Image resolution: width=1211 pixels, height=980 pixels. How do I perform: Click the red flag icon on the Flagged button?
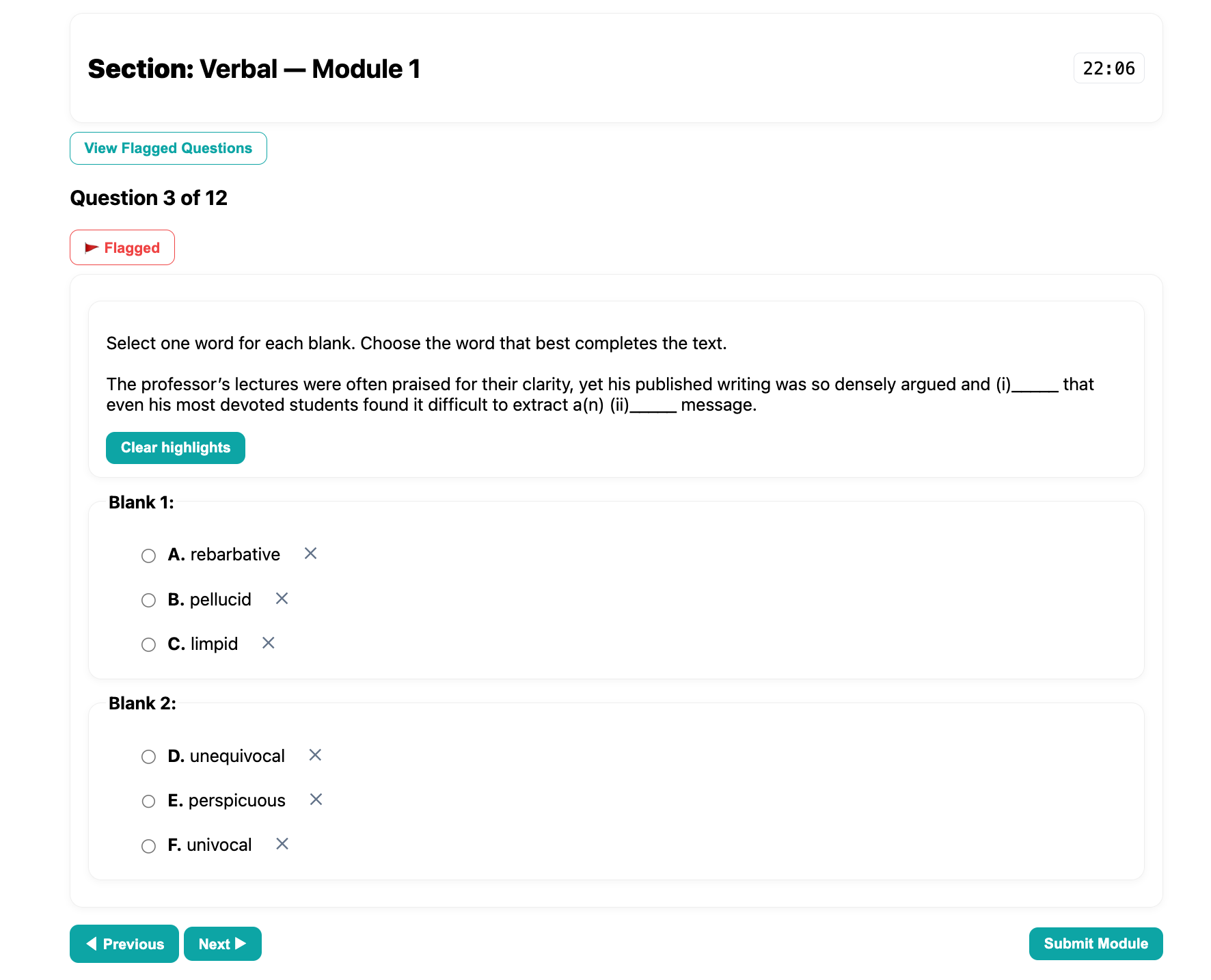pos(91,247)
